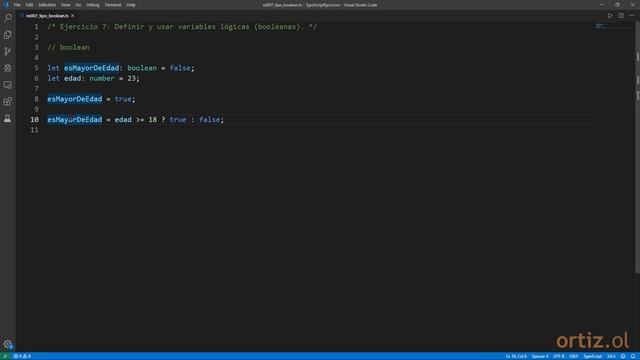This screenshot has height=360, width=640.
Task: Click the VS Code logo in the title bar
Action: point(6,5)
